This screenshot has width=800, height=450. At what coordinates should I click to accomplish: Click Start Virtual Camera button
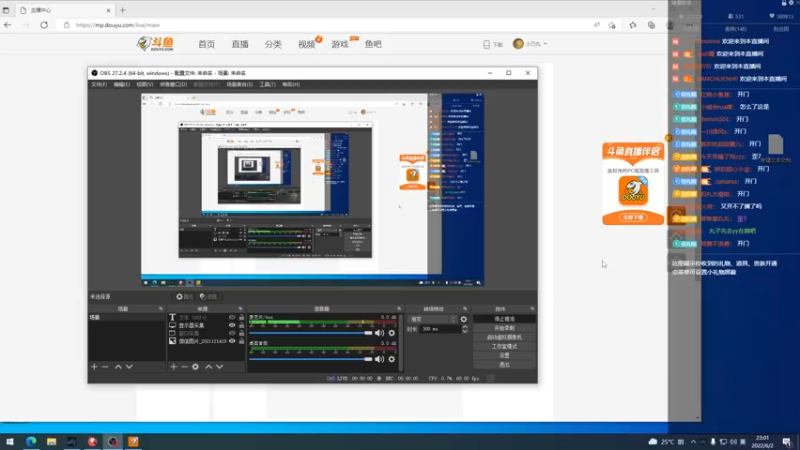(504, 337)
